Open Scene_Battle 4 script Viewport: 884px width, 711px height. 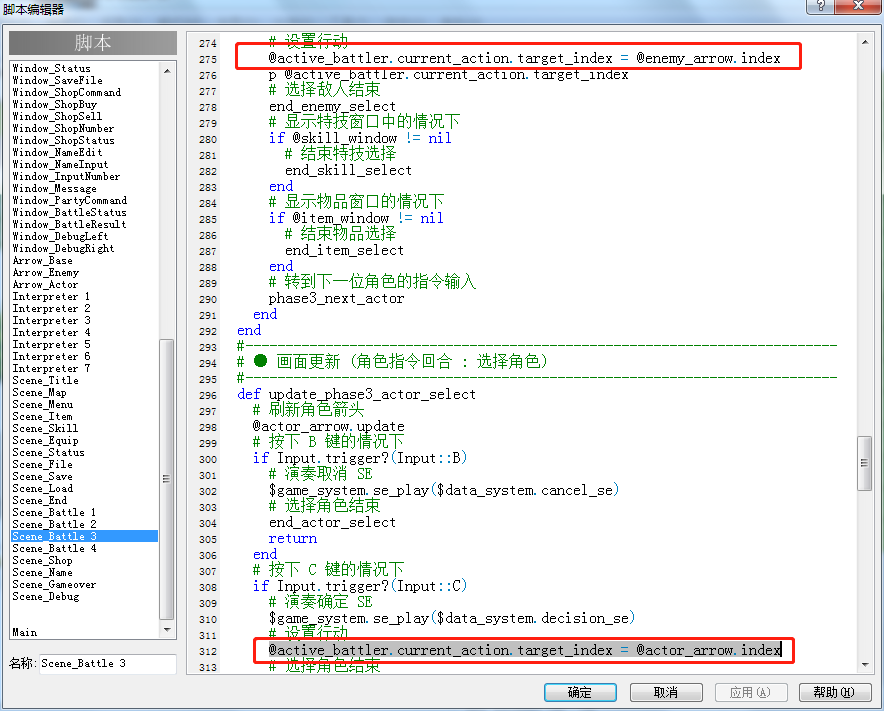(x=55, y=548)
